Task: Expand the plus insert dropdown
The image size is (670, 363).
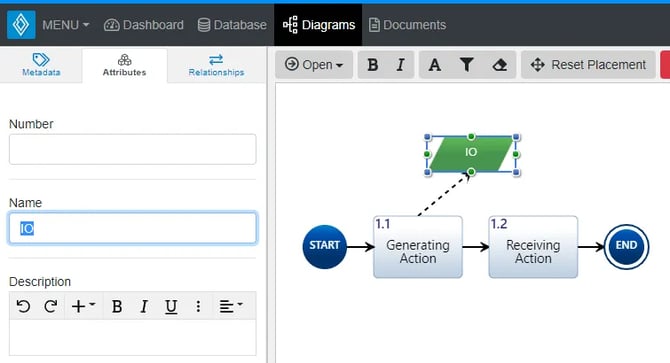Action: click(x=84, y=306)
